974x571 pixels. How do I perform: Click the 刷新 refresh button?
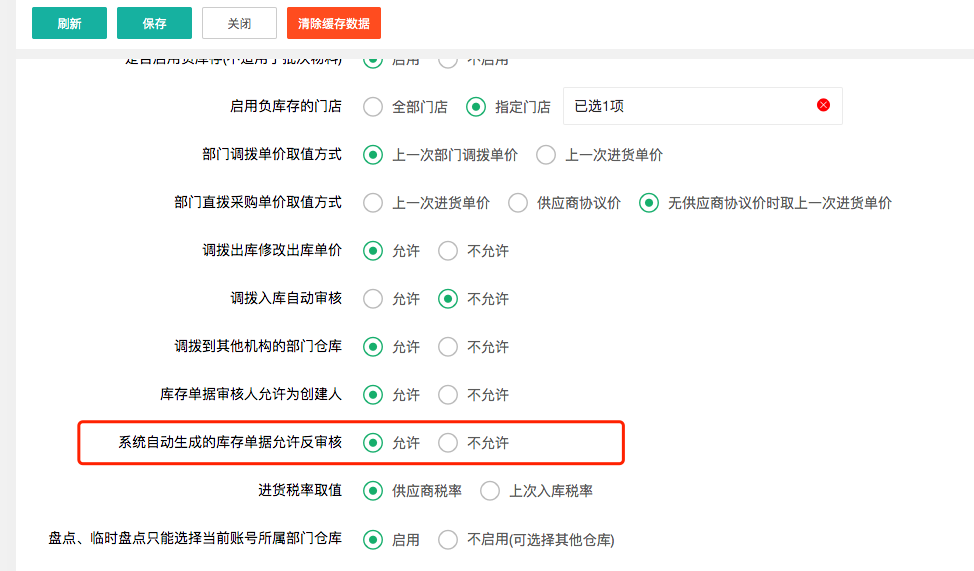click(x=69, y=24)
